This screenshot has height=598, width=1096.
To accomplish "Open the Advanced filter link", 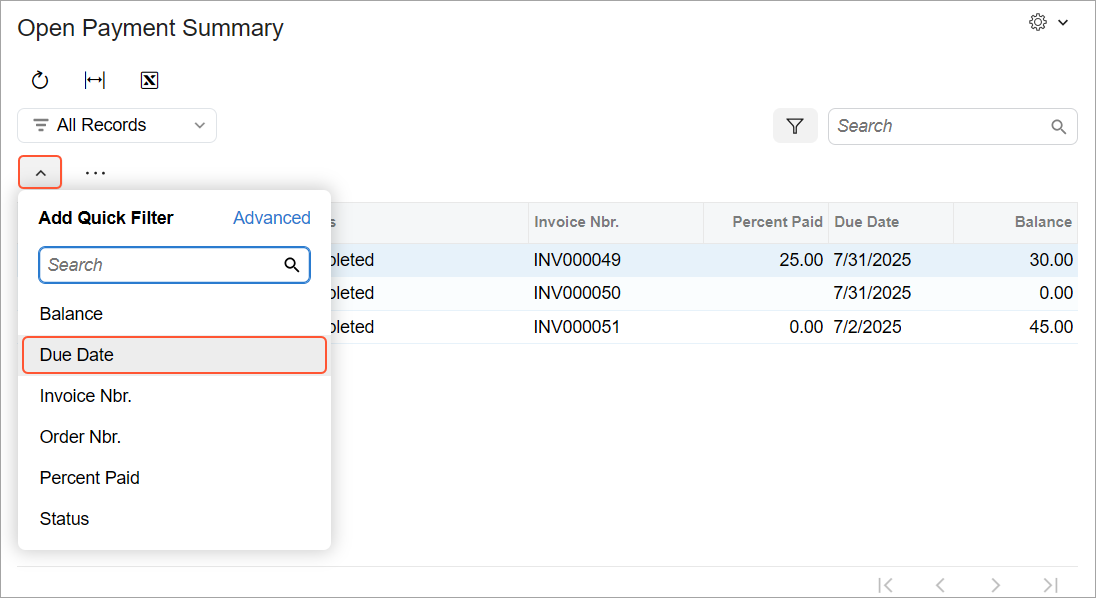I will [x=271, y=218].
